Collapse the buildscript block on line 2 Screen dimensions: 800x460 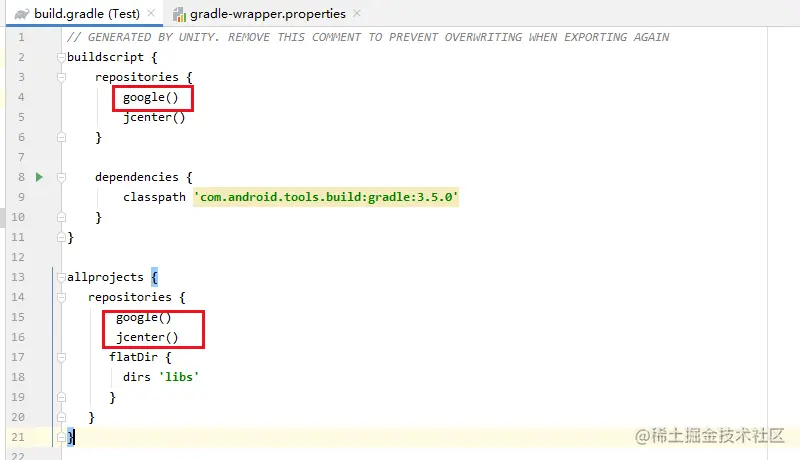point(61,57)
